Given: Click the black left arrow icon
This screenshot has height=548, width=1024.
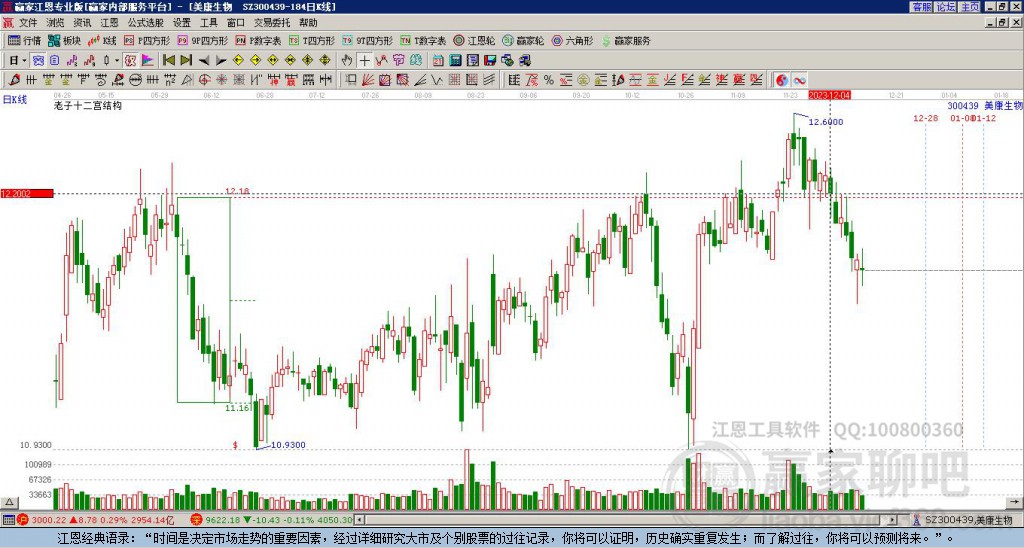Looking at the screenshot, I should [x=204, y=61].
